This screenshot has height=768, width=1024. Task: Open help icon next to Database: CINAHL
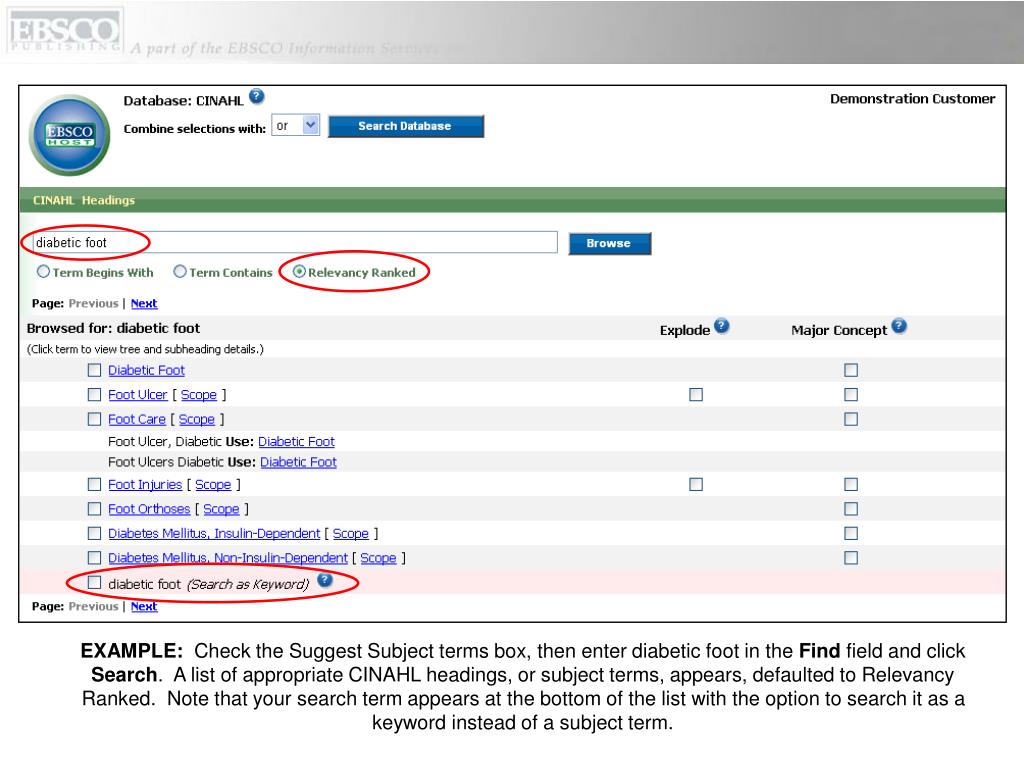[x=257, y=97]
